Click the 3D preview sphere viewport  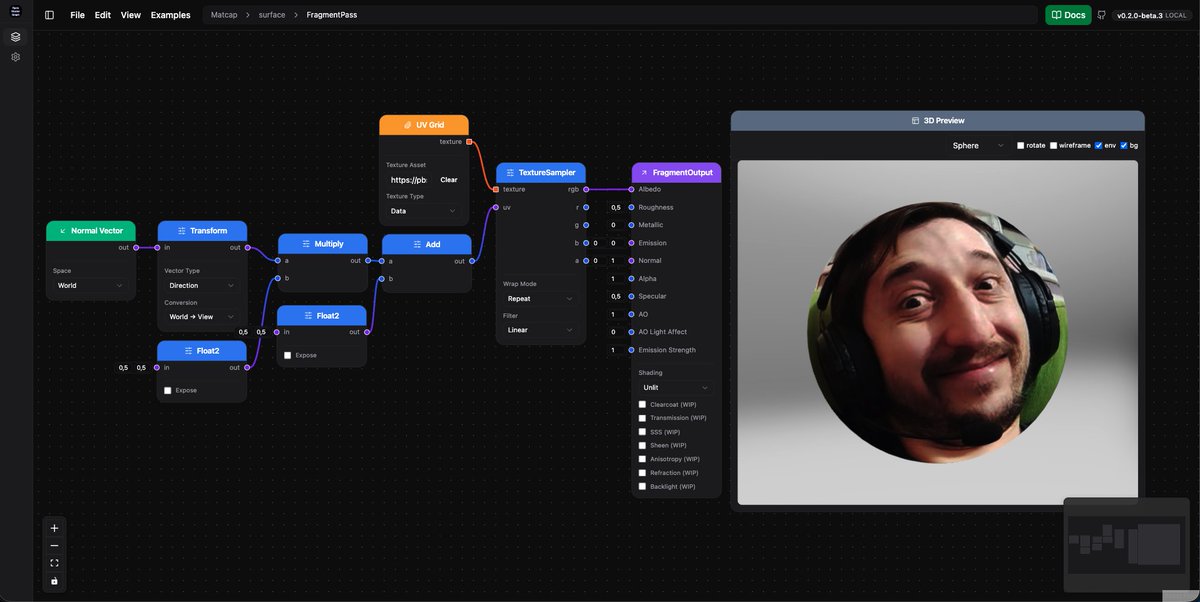point(938,332)
